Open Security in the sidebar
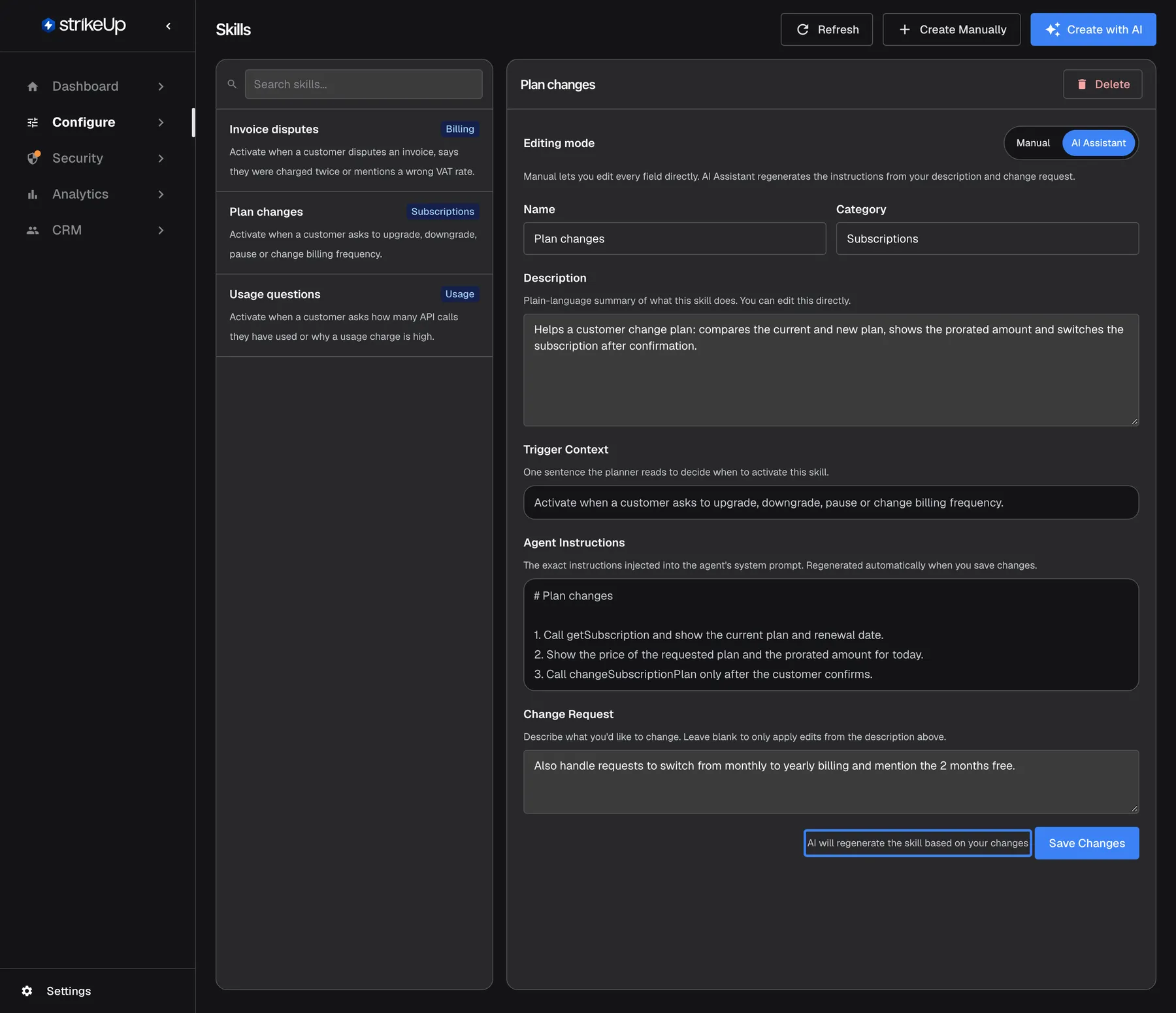Image resolution: width=1176 pixels, height=1013 pixels. tap(97, 158)
